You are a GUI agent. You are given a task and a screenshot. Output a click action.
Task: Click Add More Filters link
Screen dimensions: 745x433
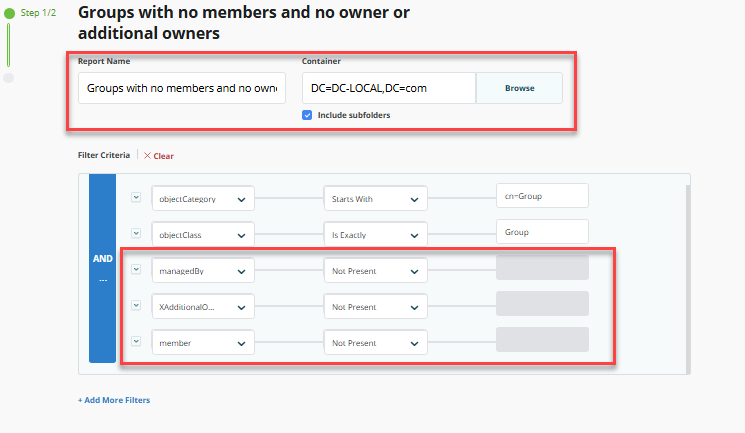point(114,400)
